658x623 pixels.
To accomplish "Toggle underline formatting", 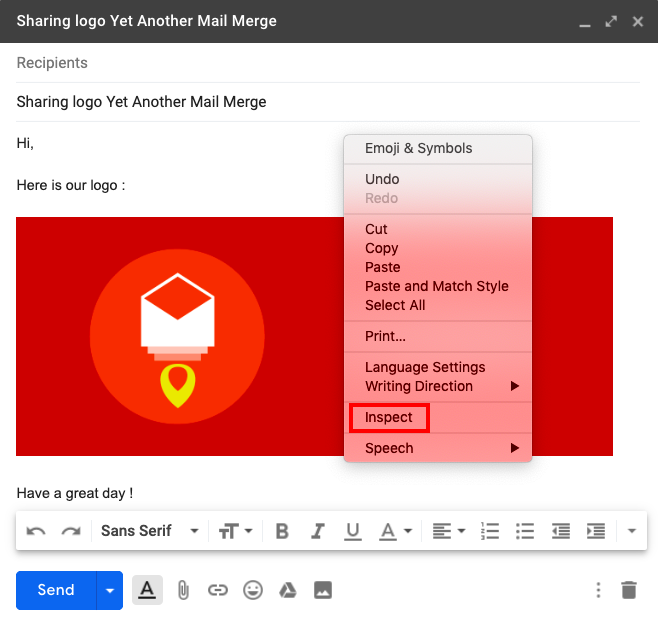I will (352, 531).
